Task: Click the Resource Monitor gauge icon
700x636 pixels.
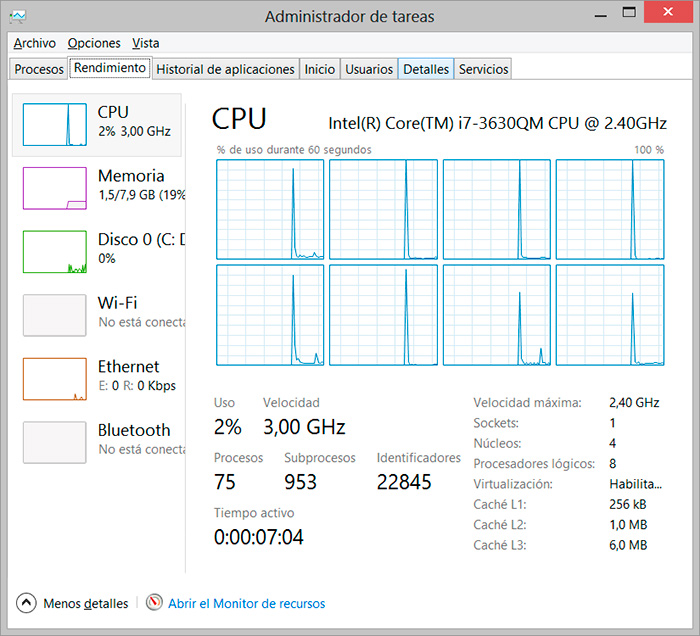Action: (154, 603)
